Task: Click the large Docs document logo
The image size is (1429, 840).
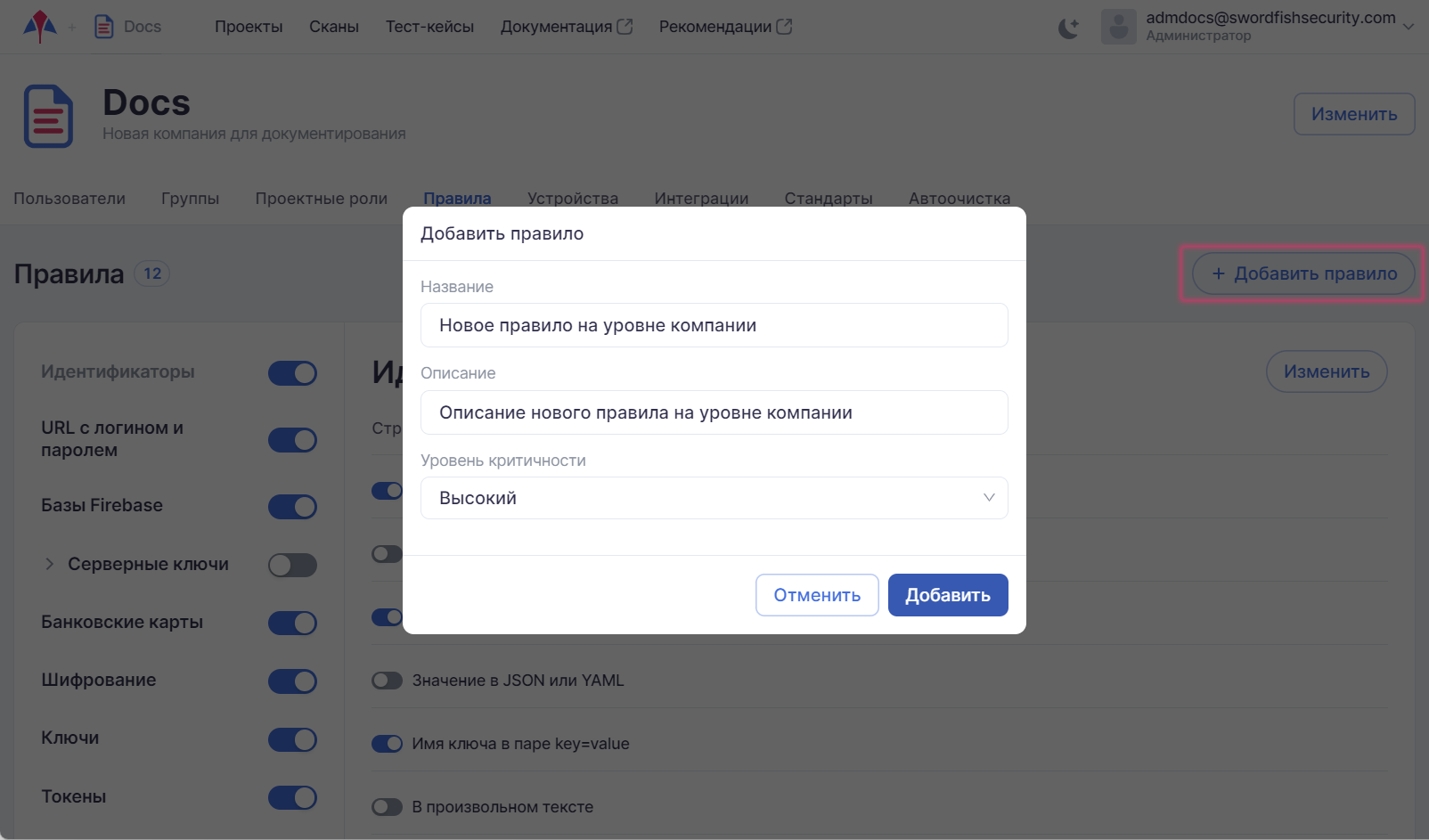Action: click(x=48, y=117)
